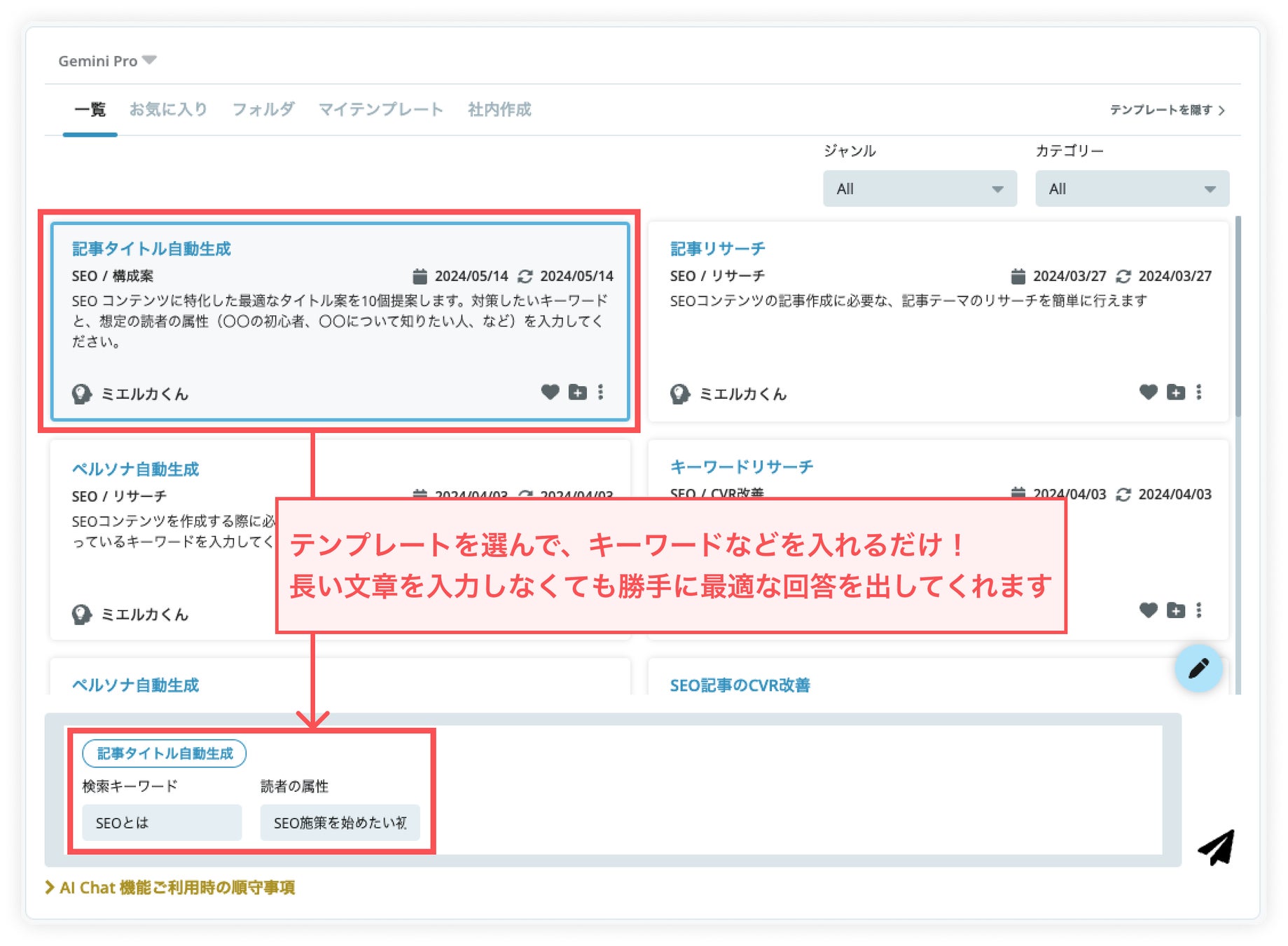Open more options on キーワードリサーチ card
1288x946 pixels.
pos(1198,610)
